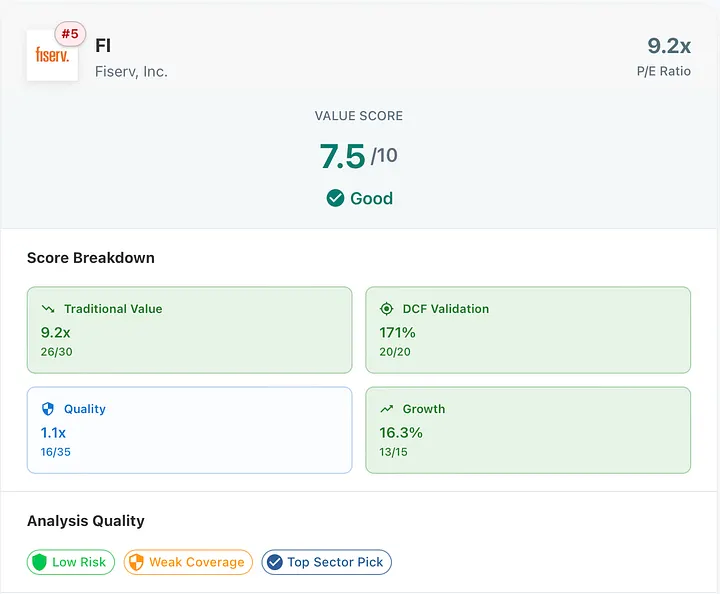Click the 7.5 value score number
The width and height of the screenshot is (720, 594).
point(343,156)
